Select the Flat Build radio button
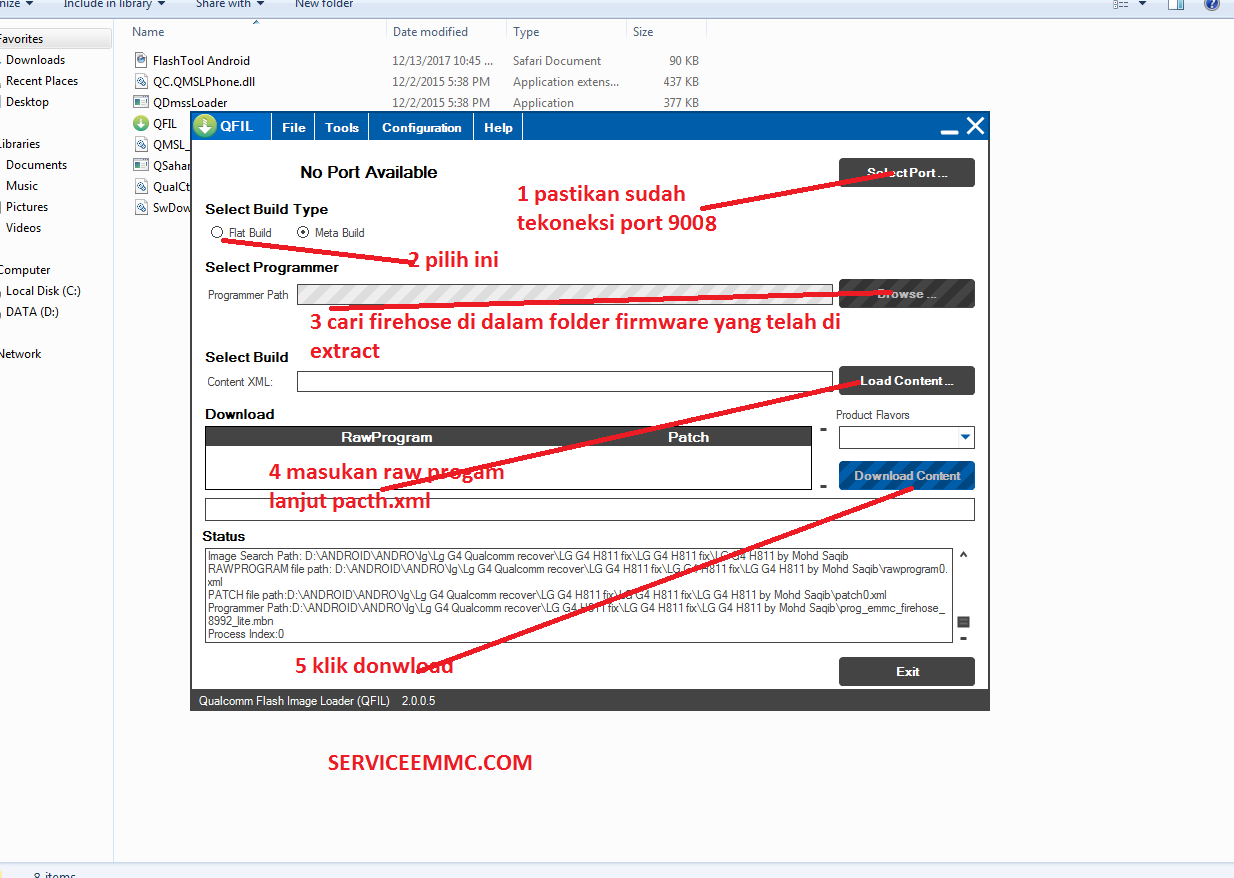The height and width of the screenshot is (878, 1234). point(217,232)
